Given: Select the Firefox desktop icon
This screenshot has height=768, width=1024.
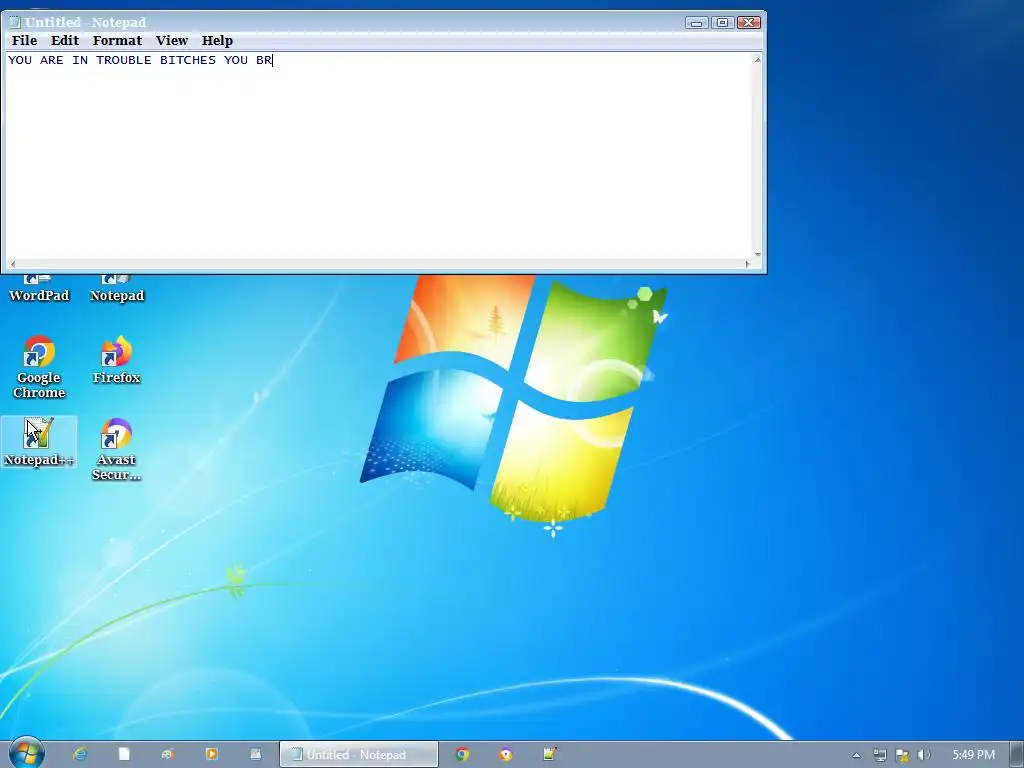Looking at the screenshot, I should point(117,360).
